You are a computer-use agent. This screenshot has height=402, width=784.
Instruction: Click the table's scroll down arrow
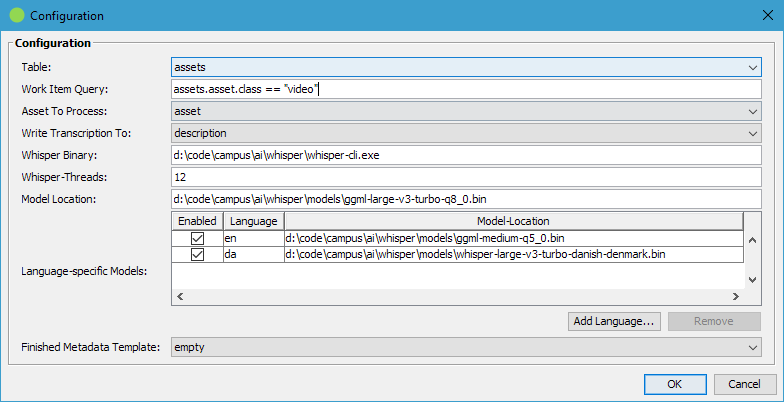tap(752, 280)
